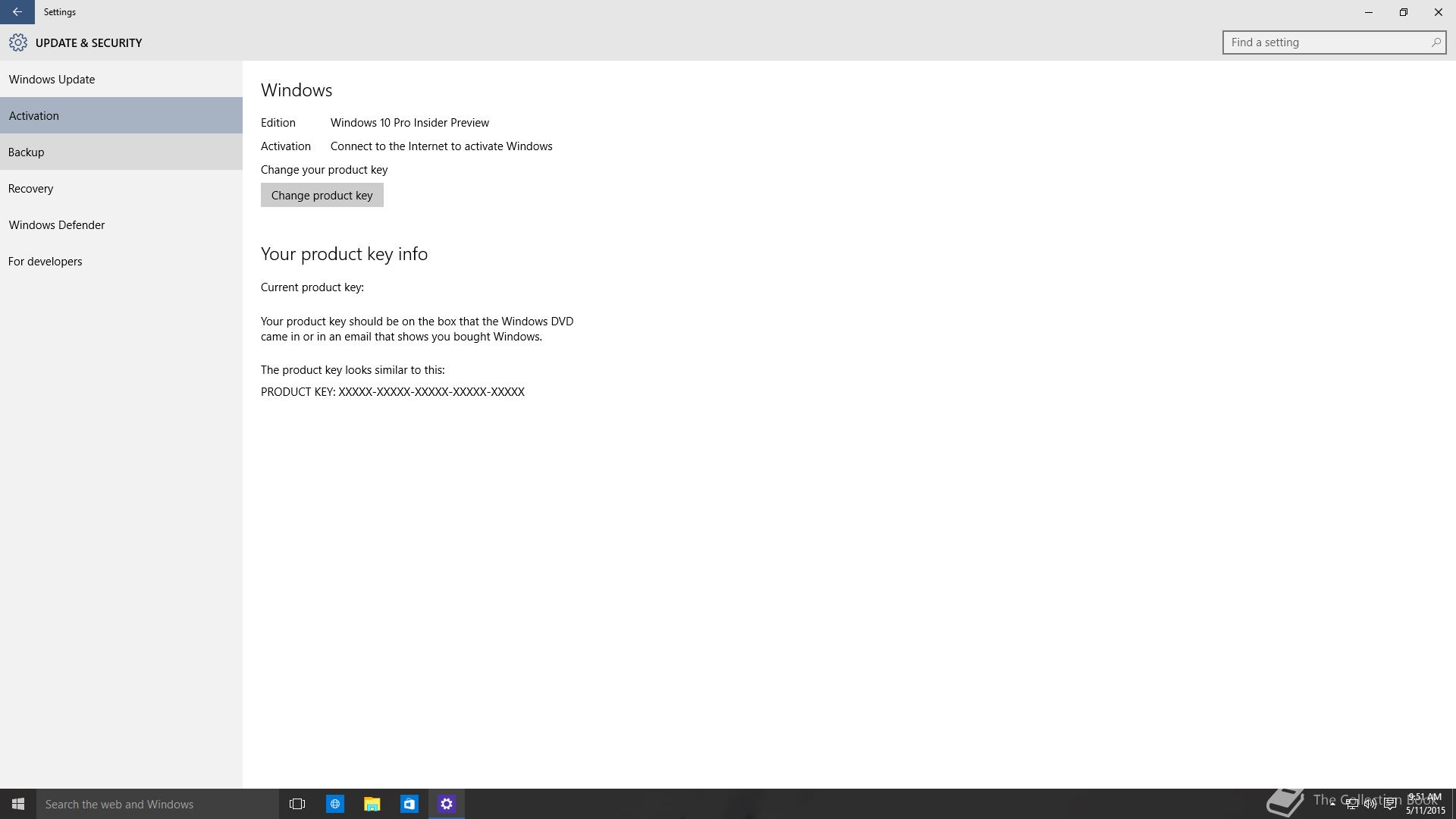
Task: Open the Recovery section
Action: point(121,188)
